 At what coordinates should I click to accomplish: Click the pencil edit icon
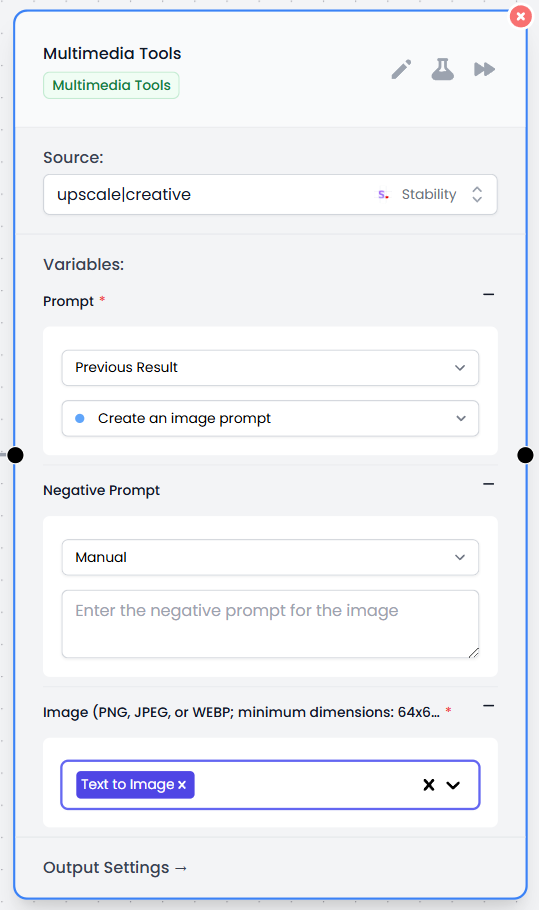click(401, 70)
